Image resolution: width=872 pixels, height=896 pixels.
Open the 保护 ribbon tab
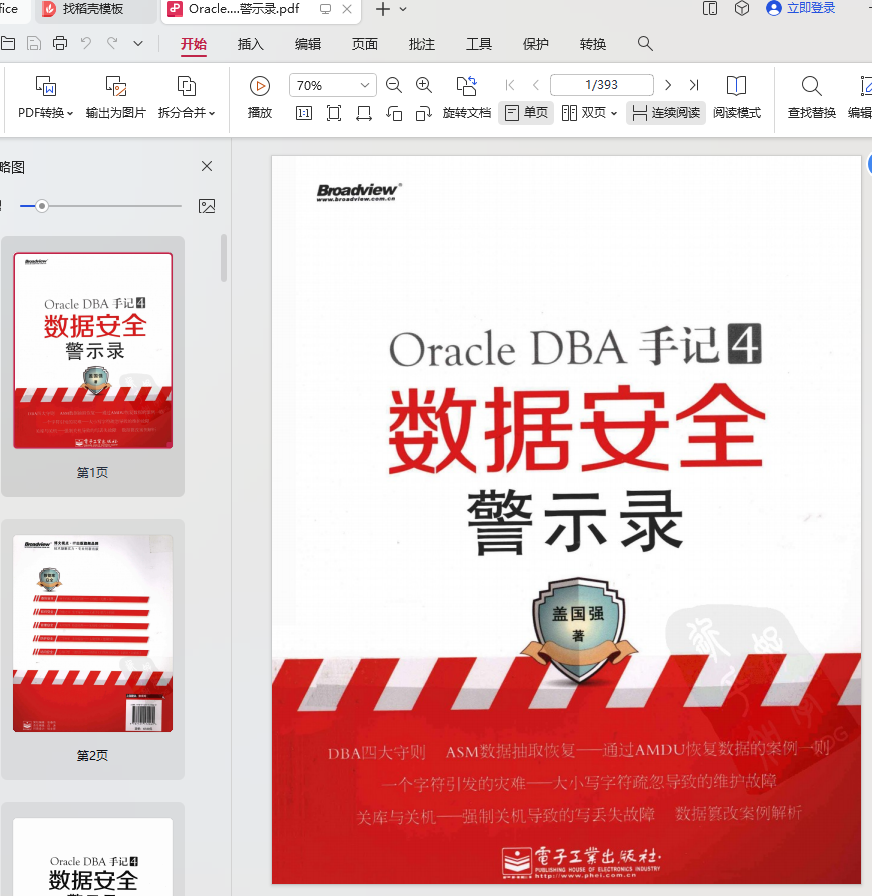pos(535,44)
